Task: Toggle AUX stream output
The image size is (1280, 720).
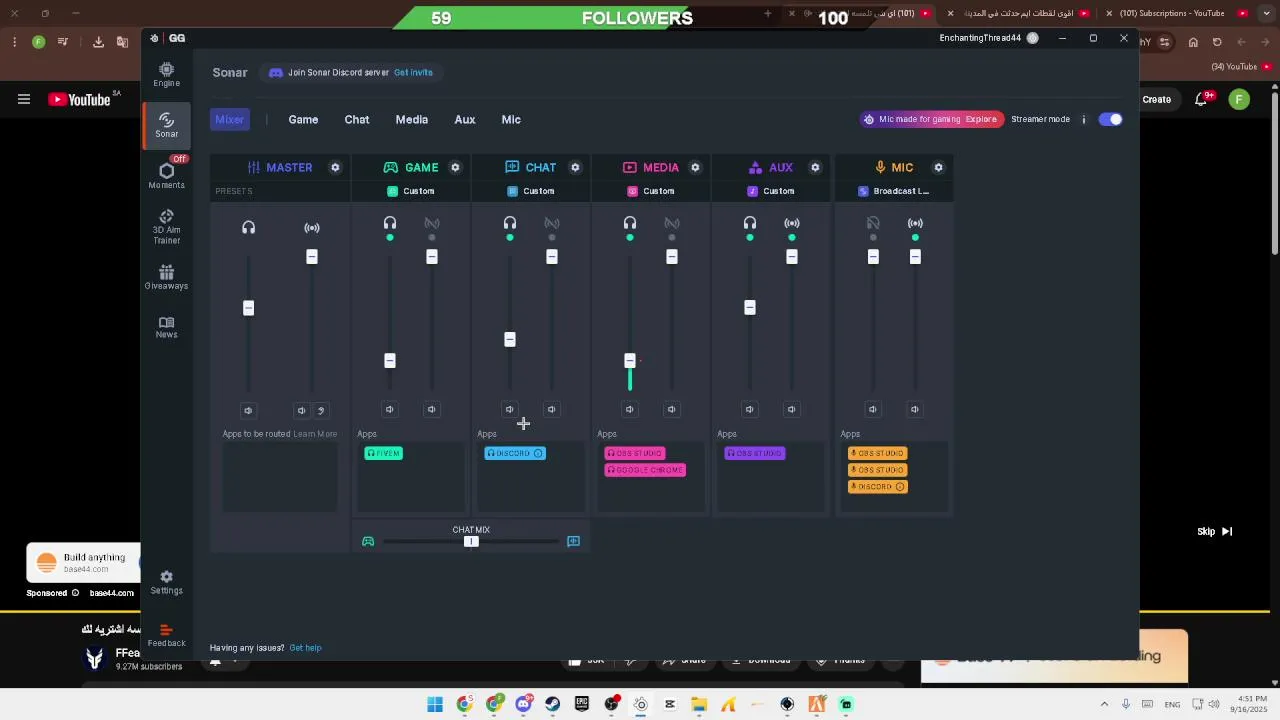Action: pyautogui.click(x=792, y=224)
